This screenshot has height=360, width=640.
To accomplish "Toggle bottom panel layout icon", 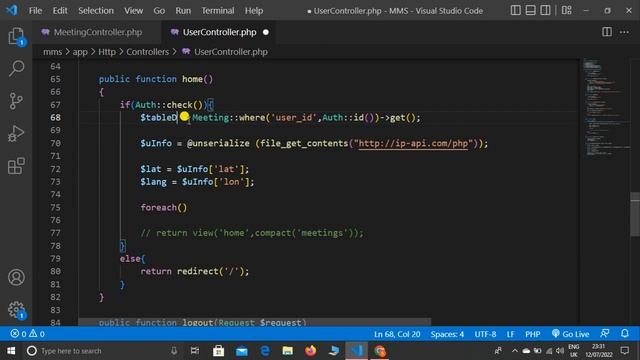I will tap(530, 10).
